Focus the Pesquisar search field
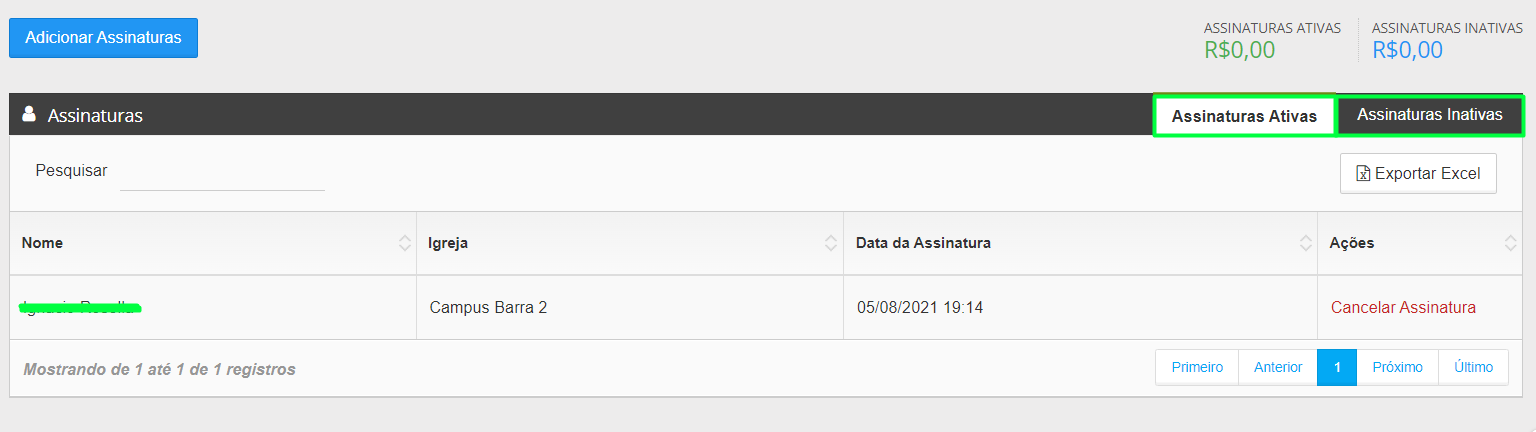 (x=222, y=172)
